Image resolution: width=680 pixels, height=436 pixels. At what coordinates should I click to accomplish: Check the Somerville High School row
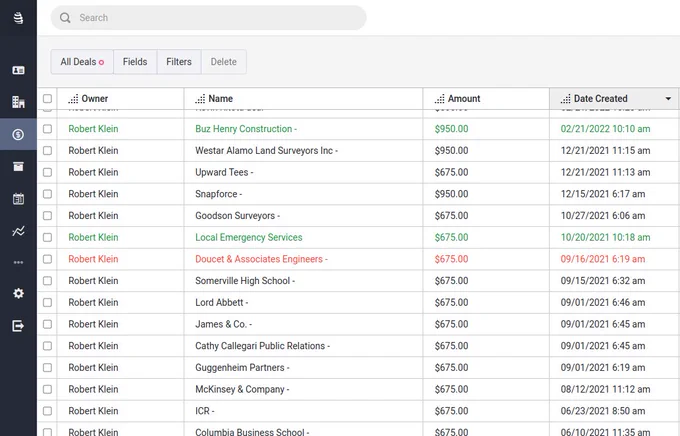pyautogui.click(x=47, y=281)
